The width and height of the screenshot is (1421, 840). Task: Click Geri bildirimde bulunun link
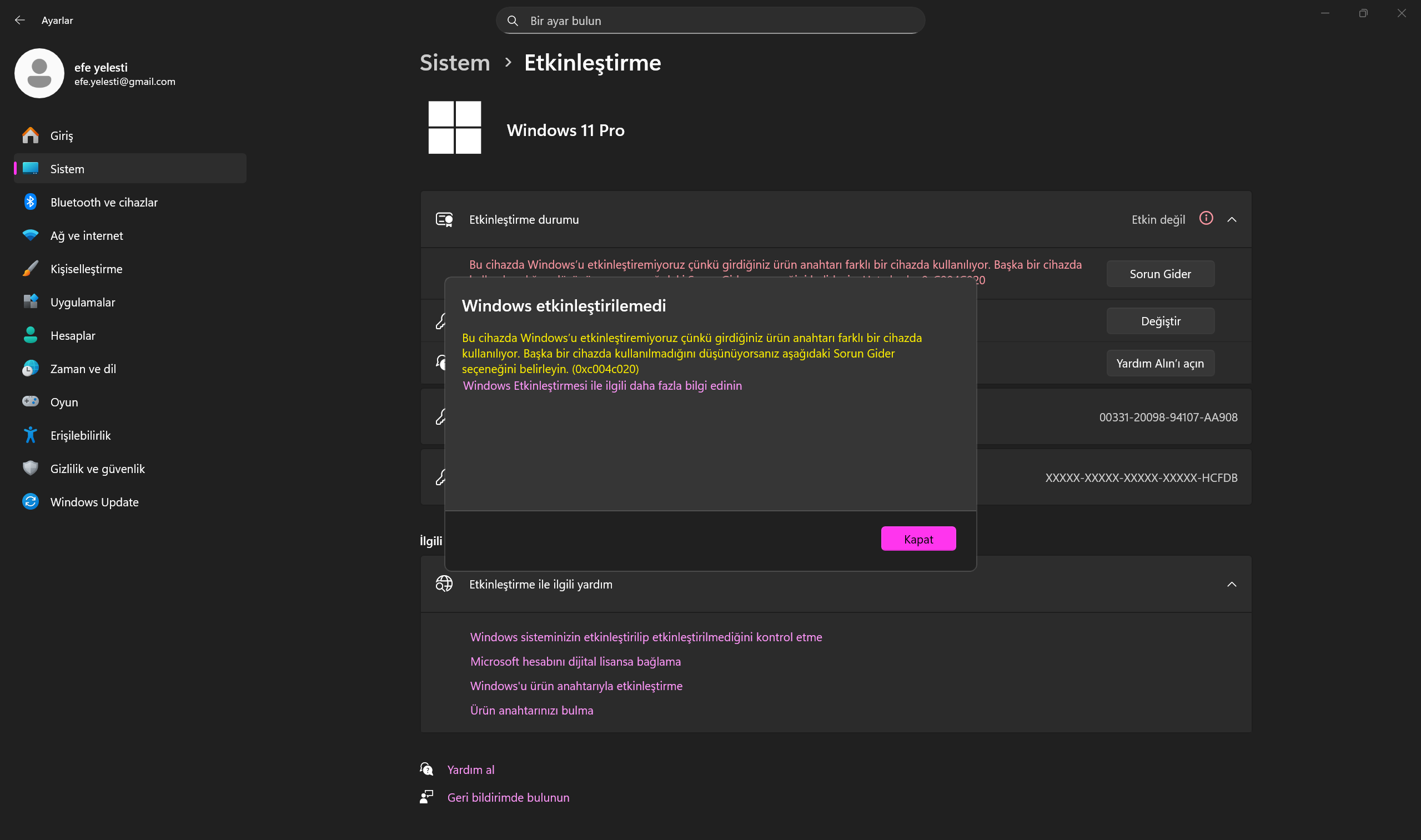508,798
